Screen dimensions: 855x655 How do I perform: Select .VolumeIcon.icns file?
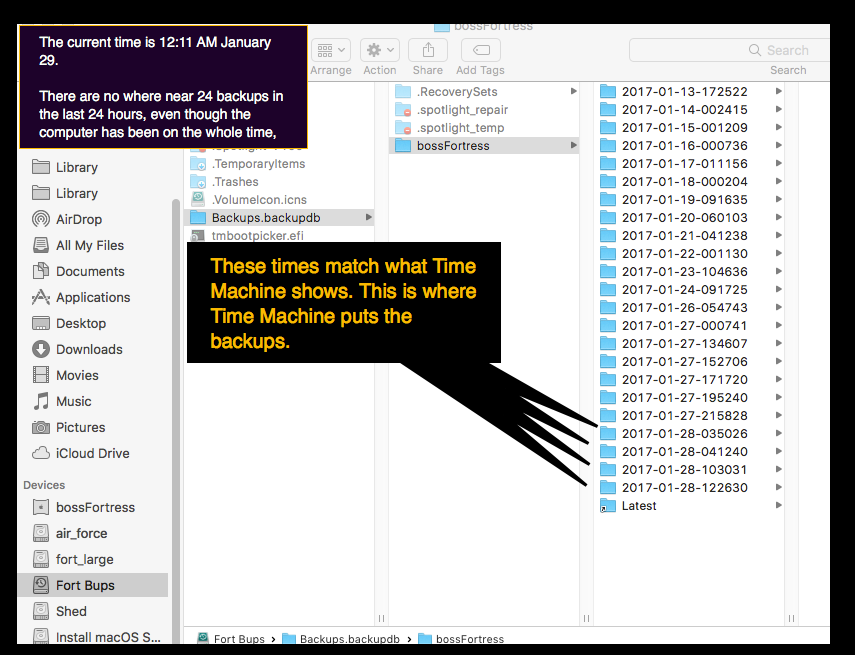[x=279, y=200]
